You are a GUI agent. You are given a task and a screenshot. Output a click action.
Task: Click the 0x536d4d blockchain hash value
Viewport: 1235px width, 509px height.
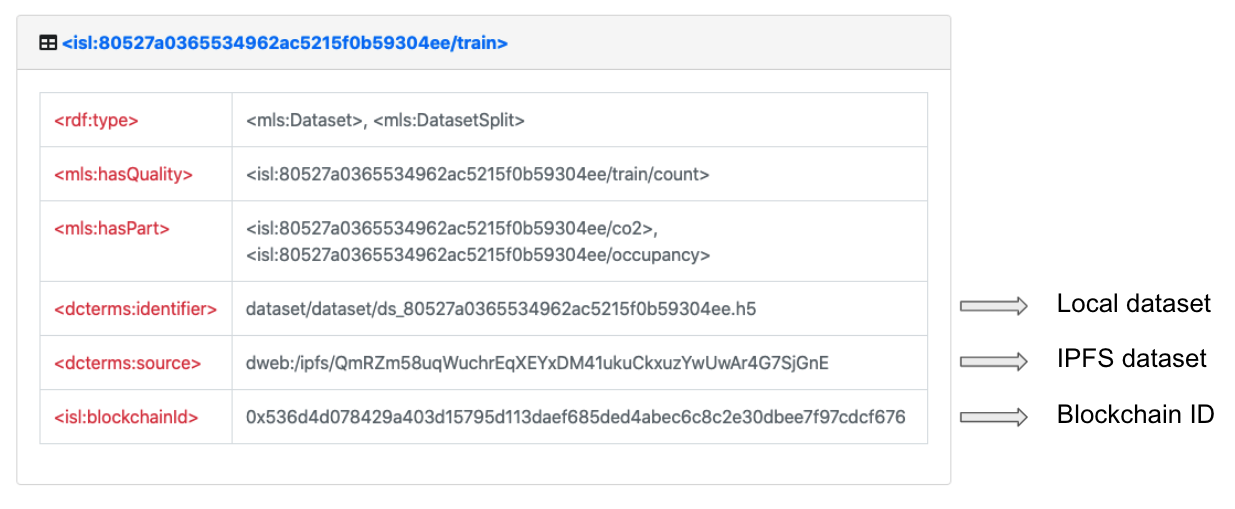(575, 417)
